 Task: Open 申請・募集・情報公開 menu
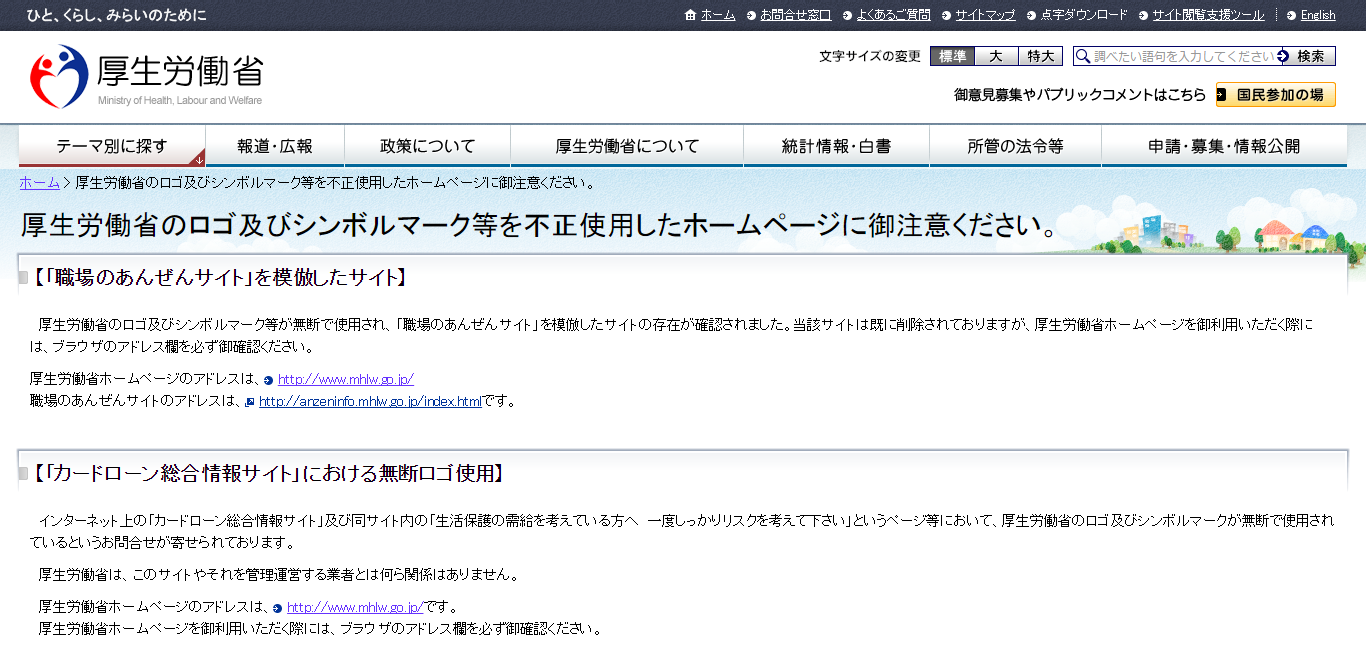point(1224,146)
